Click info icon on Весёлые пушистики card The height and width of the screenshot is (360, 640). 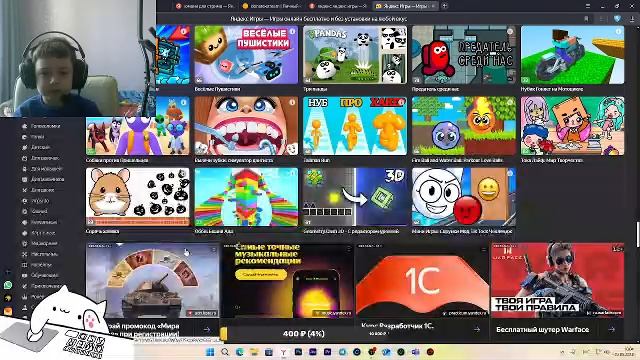[x=292, y=31]
